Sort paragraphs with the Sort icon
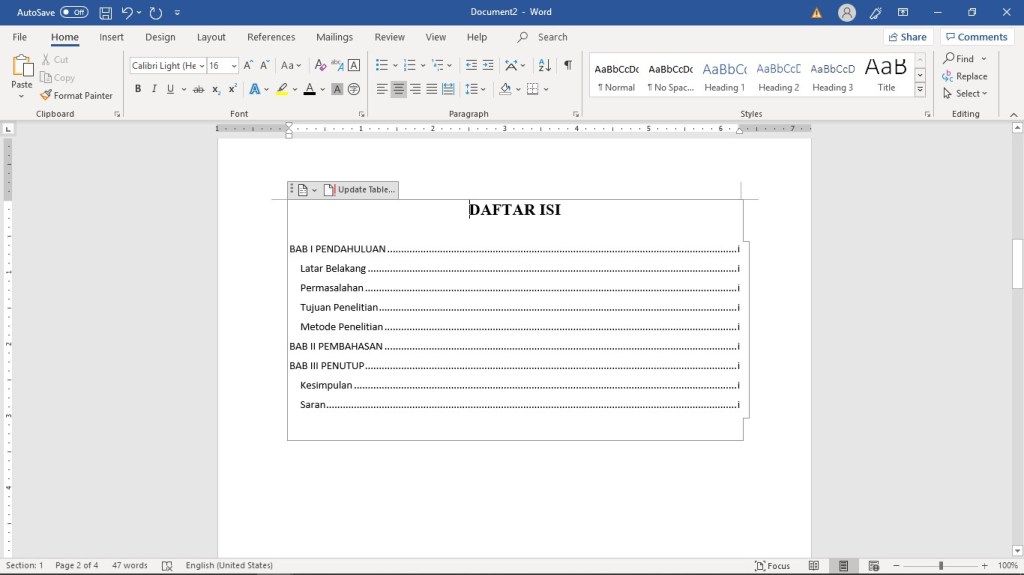1024x575 pixels. [x=544, y=65]
